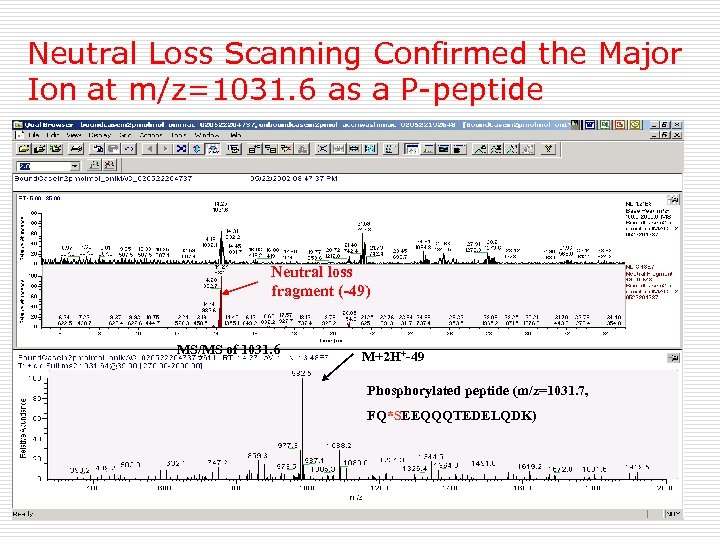This screenshot has height=540, width=720.
Task: Click the delete grid cell icon
Action: click(286, 149)
